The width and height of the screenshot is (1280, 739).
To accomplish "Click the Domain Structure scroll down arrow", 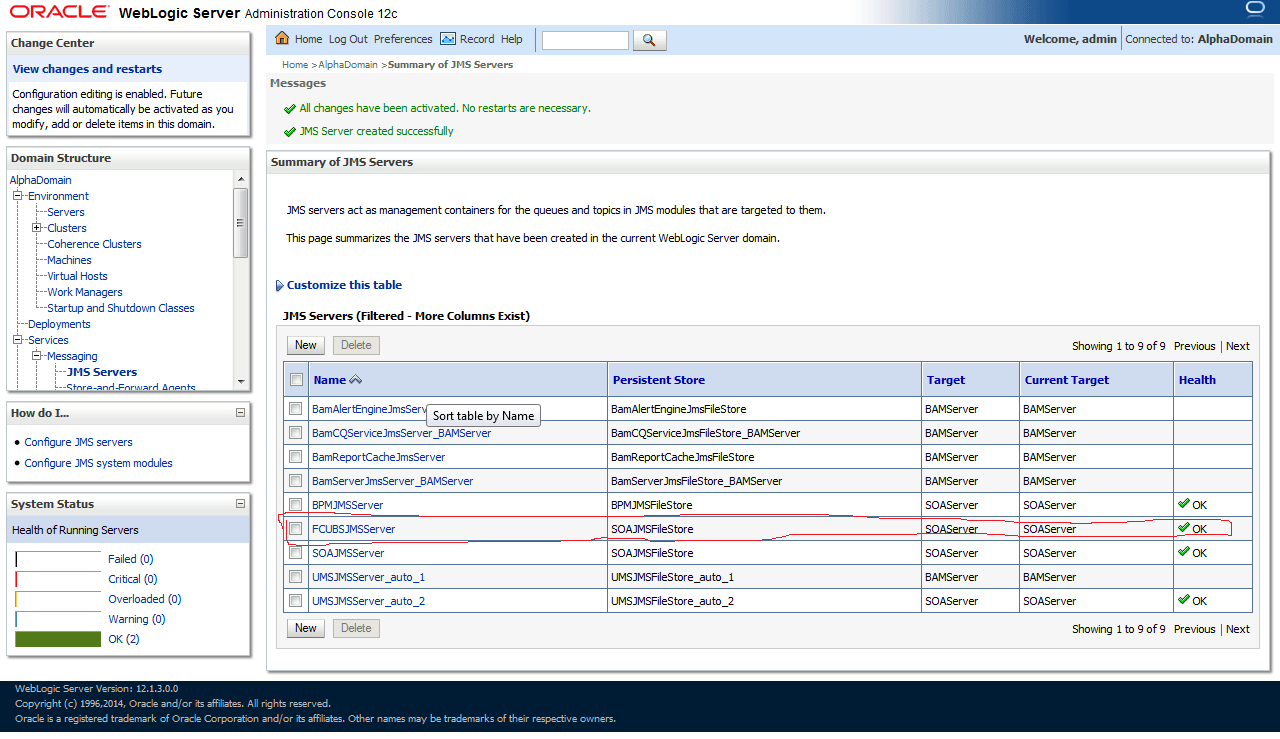I will click(240, 381).
